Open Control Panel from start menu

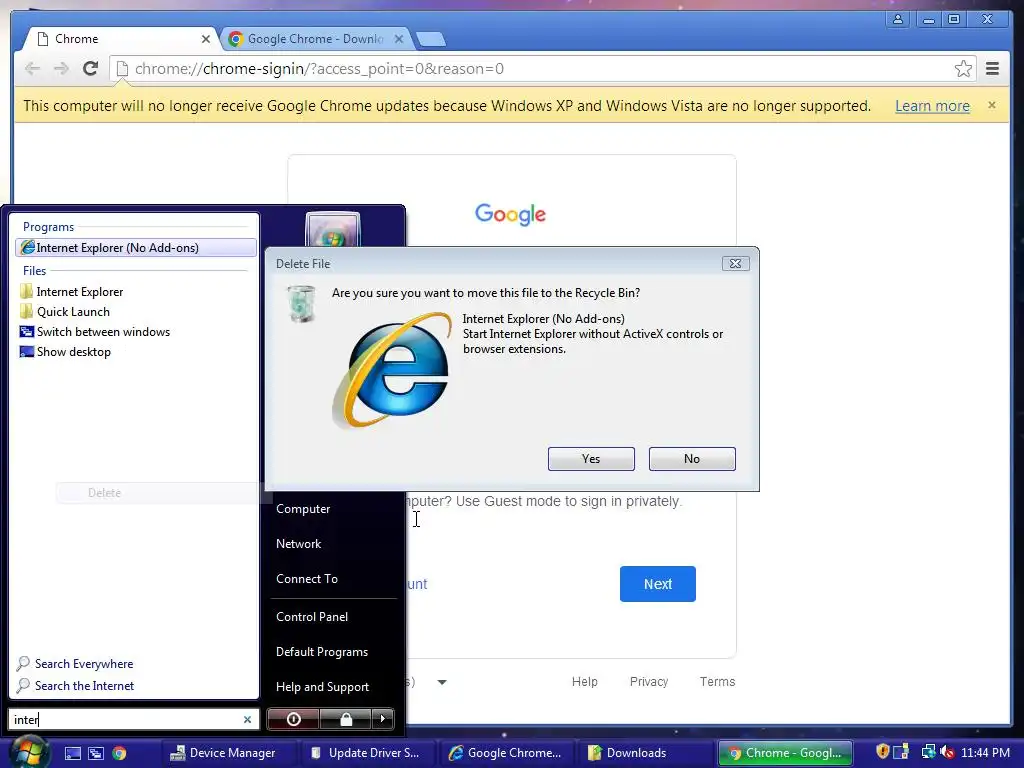(x=312, y=616)
